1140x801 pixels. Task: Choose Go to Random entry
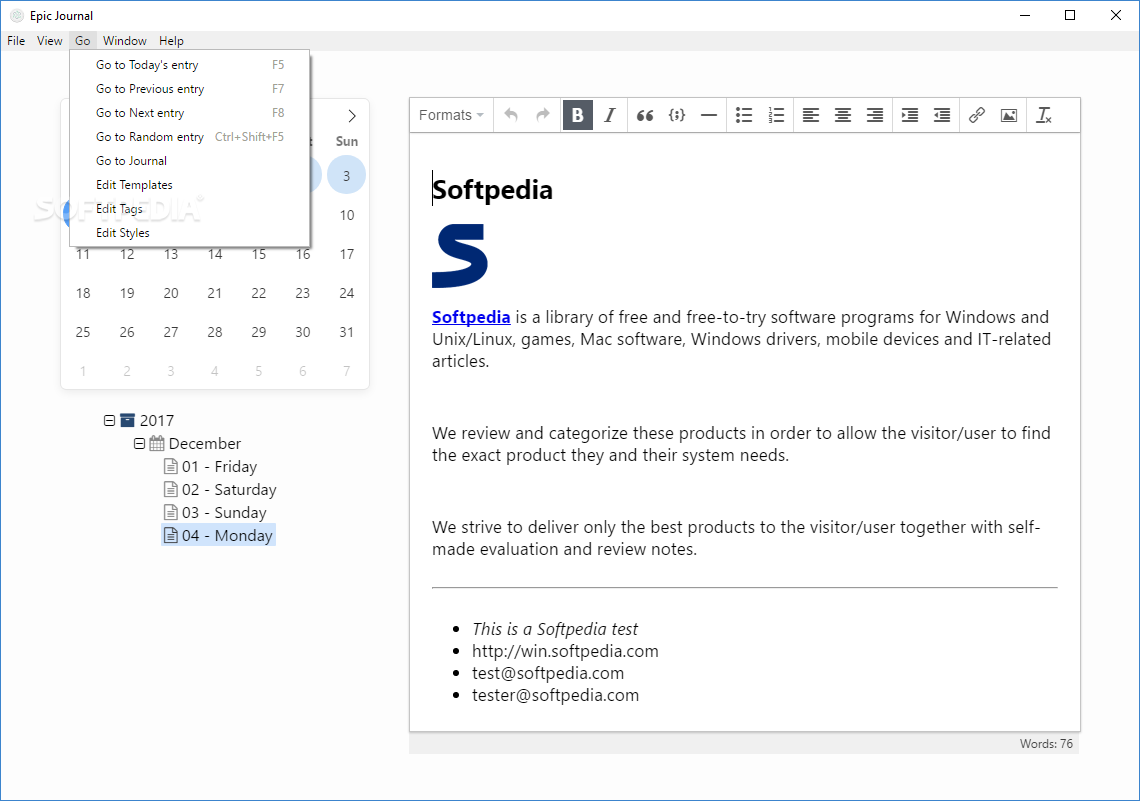[x=190, y=137]
